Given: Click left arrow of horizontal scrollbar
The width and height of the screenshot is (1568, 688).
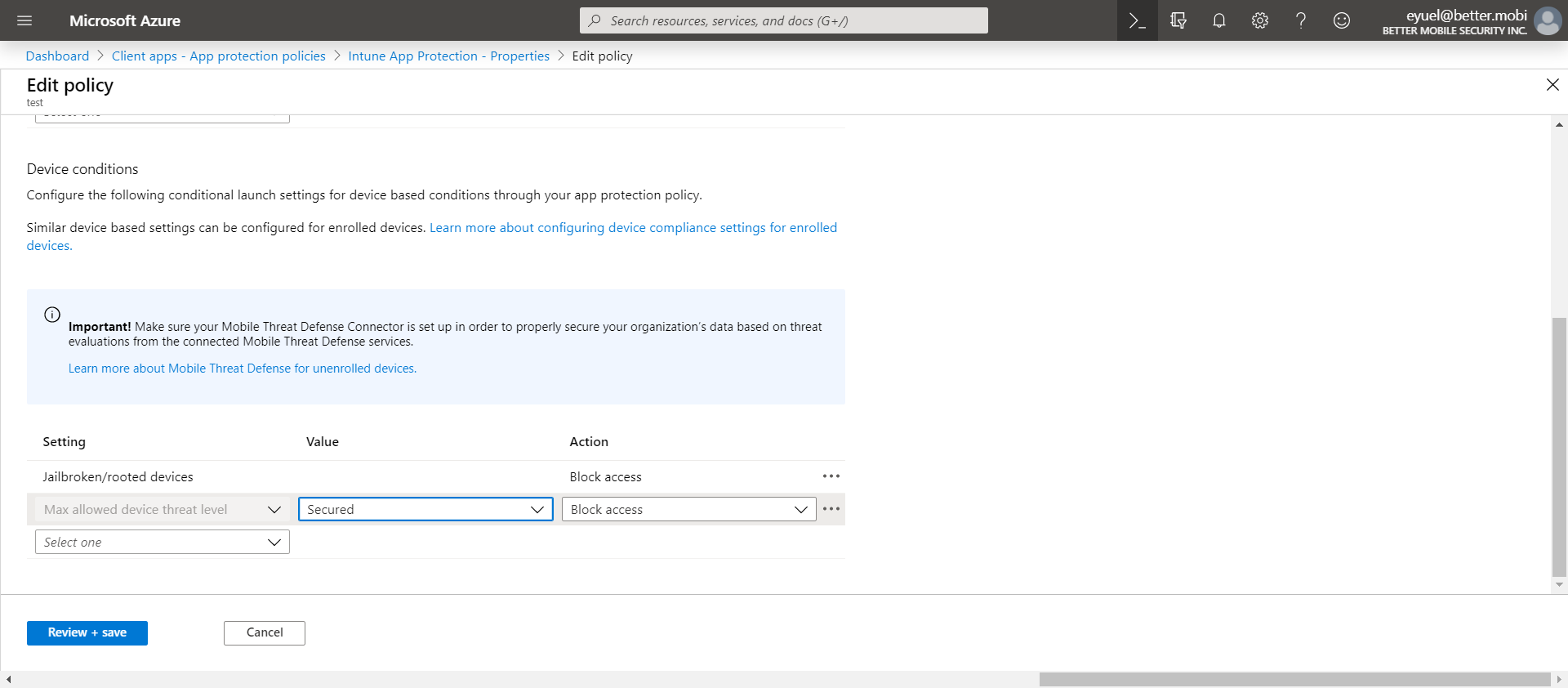Looking at the screenshot, I should [x=8, y=679].
